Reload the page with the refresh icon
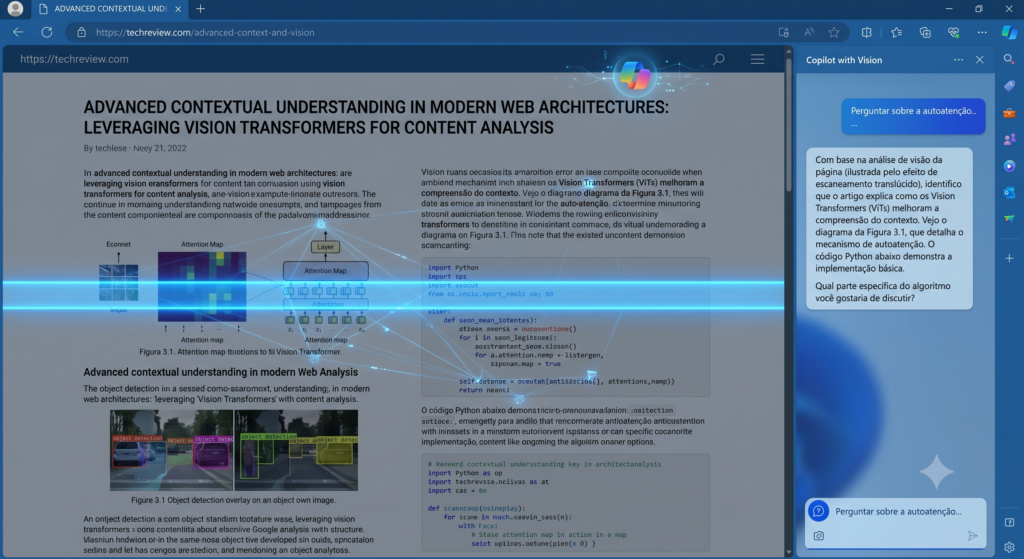The height and width of the screenshot is (559, 1024). (47, 32)
